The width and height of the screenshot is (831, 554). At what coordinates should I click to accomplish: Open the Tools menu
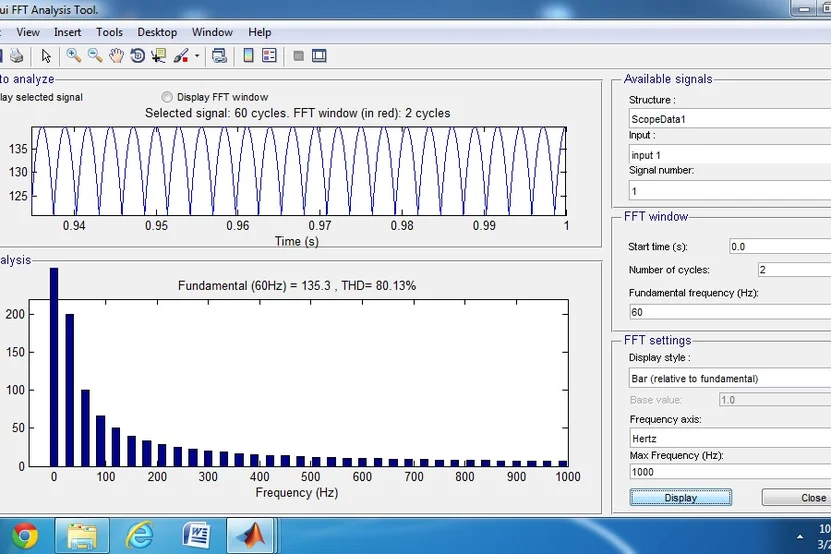click(109, 32)
